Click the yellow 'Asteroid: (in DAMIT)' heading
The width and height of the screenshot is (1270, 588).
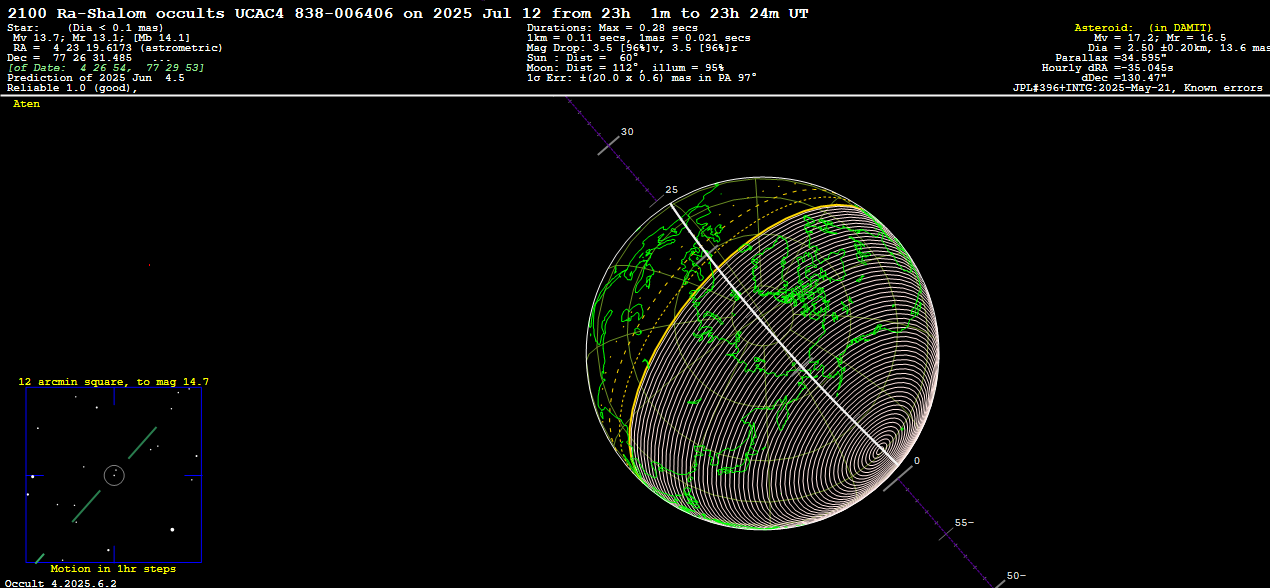[1143, 27]
